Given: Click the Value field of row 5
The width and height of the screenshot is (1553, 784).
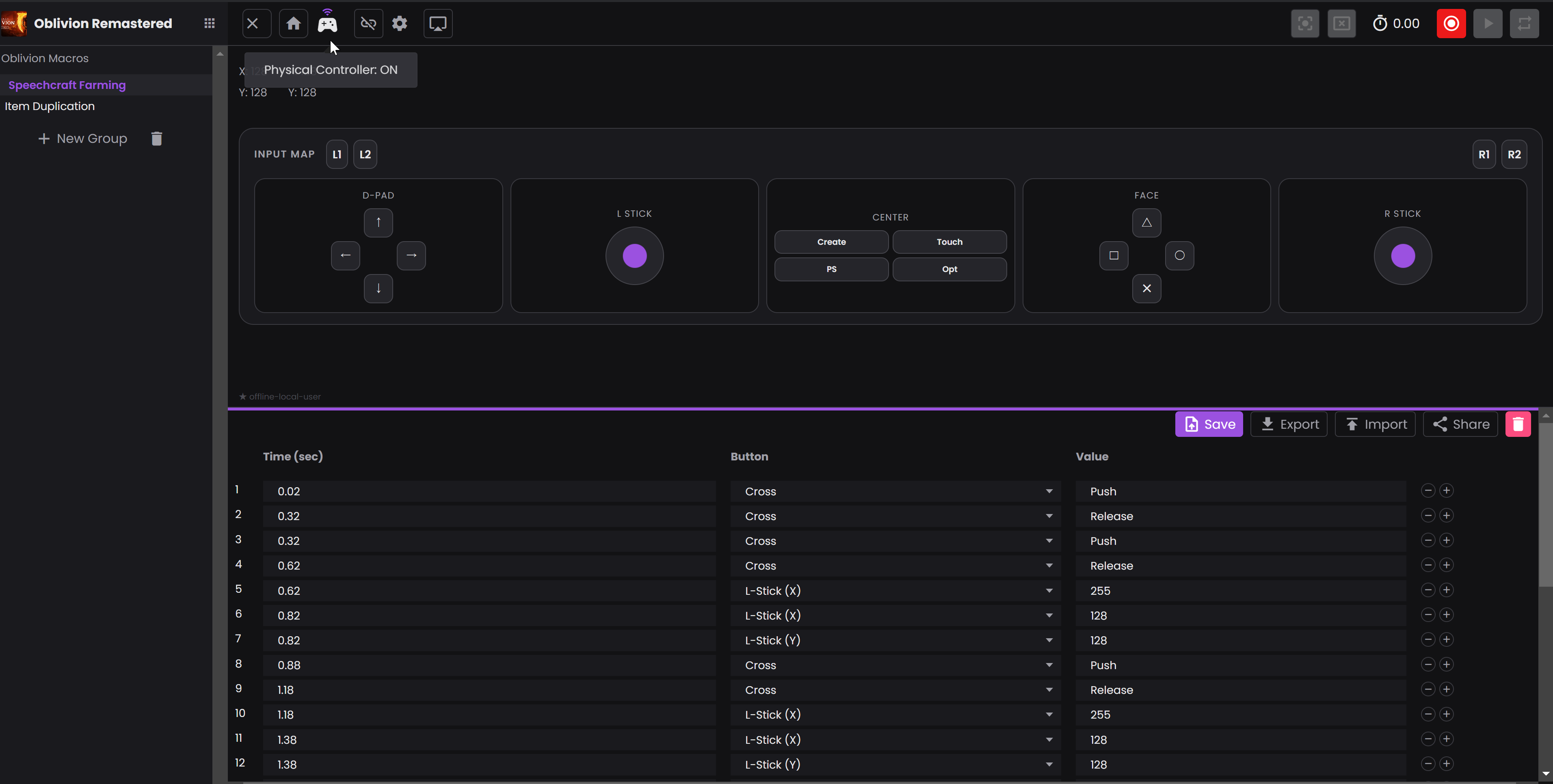Looking at the screenshot, I should (x=1241, y=591).
